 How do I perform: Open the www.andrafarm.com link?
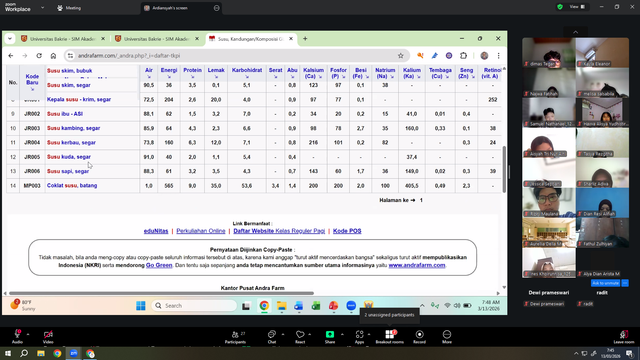(x=417, y=265)
